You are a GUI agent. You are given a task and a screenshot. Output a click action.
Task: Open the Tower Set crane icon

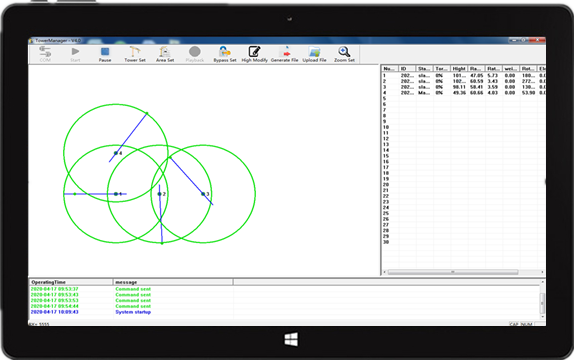(x=135, y=54)
